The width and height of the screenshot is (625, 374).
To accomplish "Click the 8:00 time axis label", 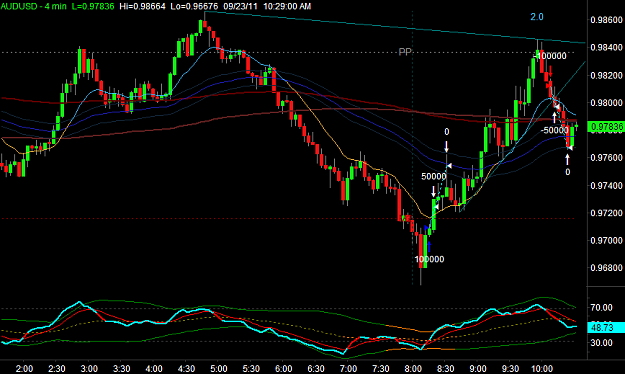I will [413, 368].
